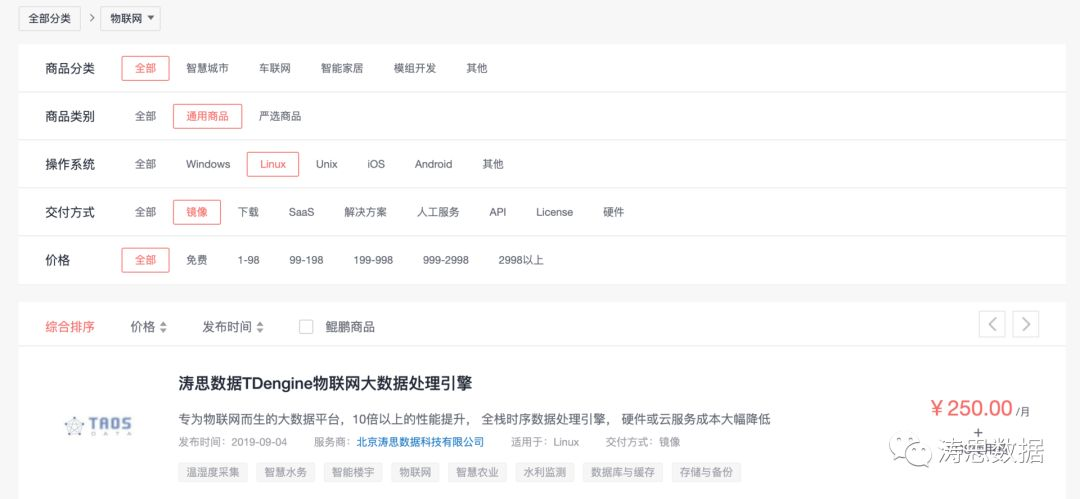
Task: Sort results by 发布时间
Action: [x=233, y=327]
